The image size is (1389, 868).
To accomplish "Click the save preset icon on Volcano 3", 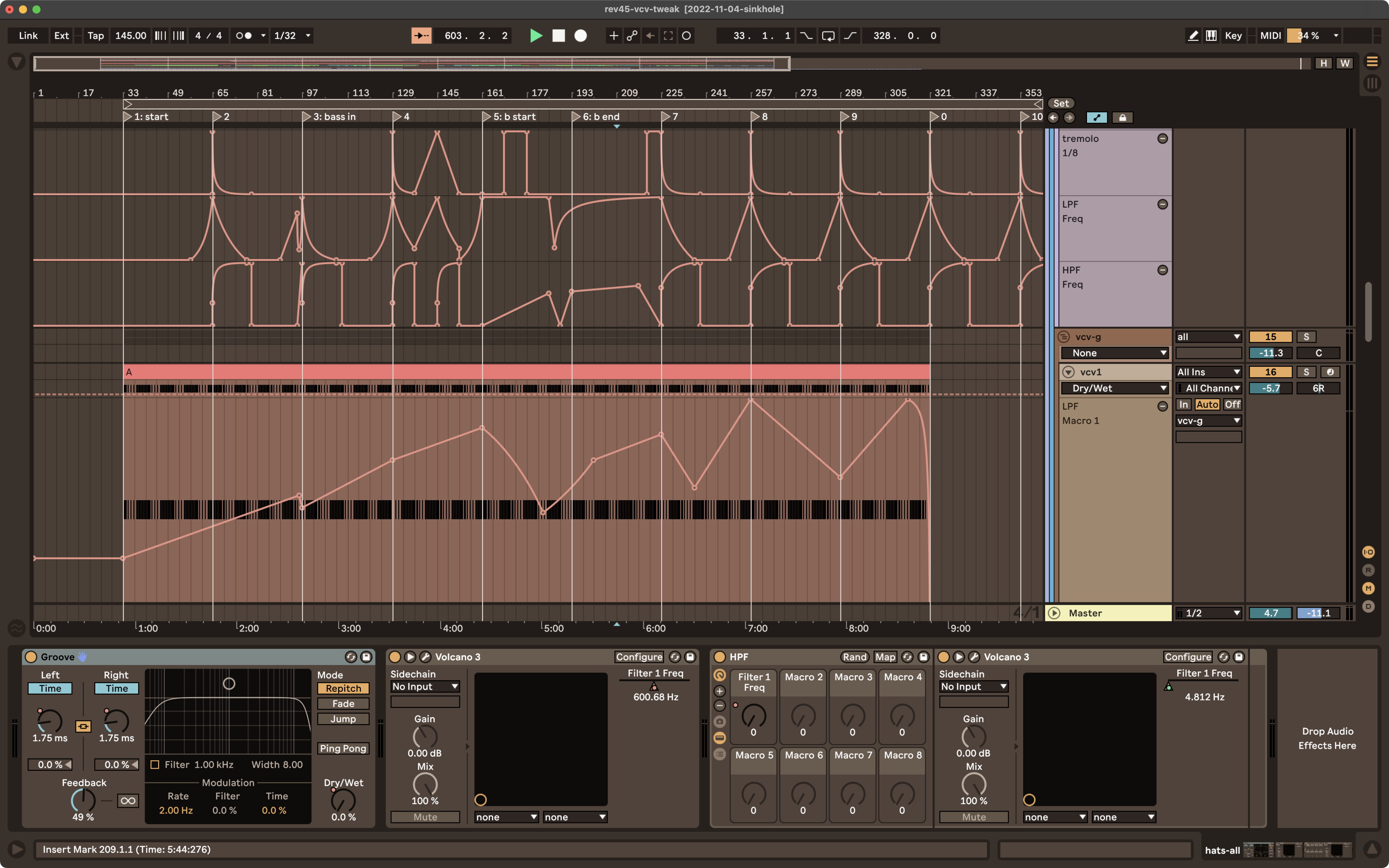I will [690, 657].
